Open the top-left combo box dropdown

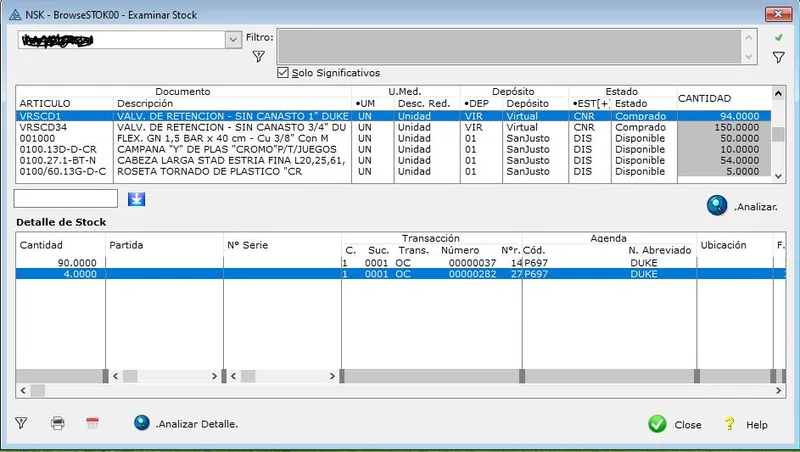click(233, 39)
